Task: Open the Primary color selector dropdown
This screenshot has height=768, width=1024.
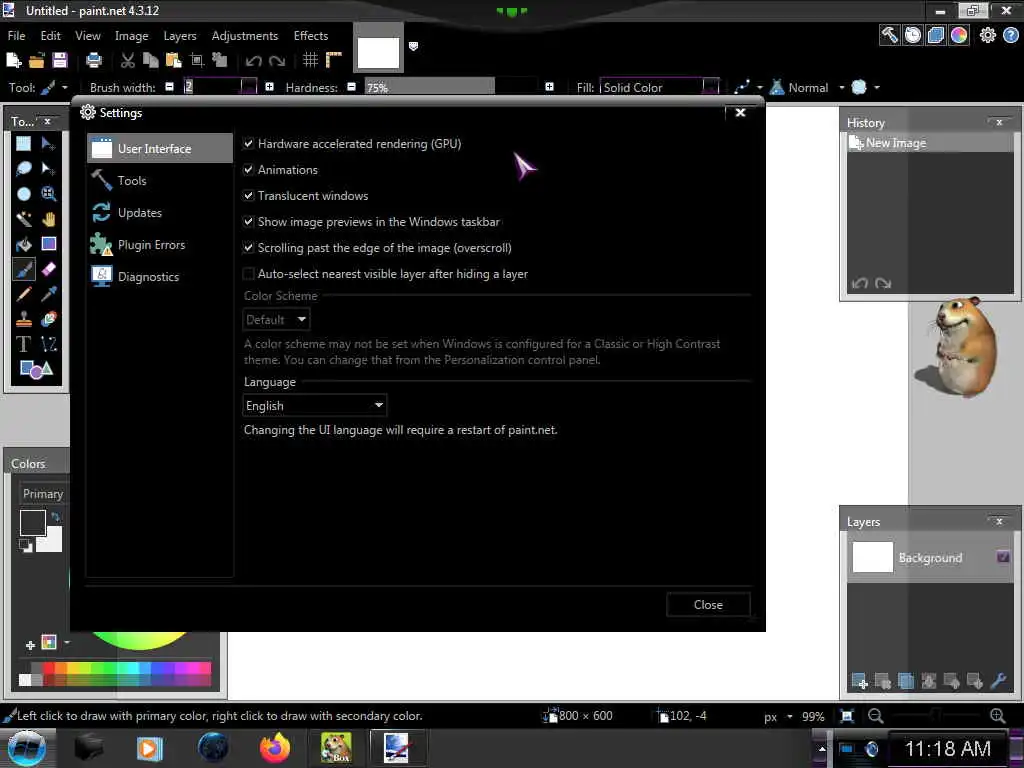Action: pyautogui.click(x=43, y=494)
